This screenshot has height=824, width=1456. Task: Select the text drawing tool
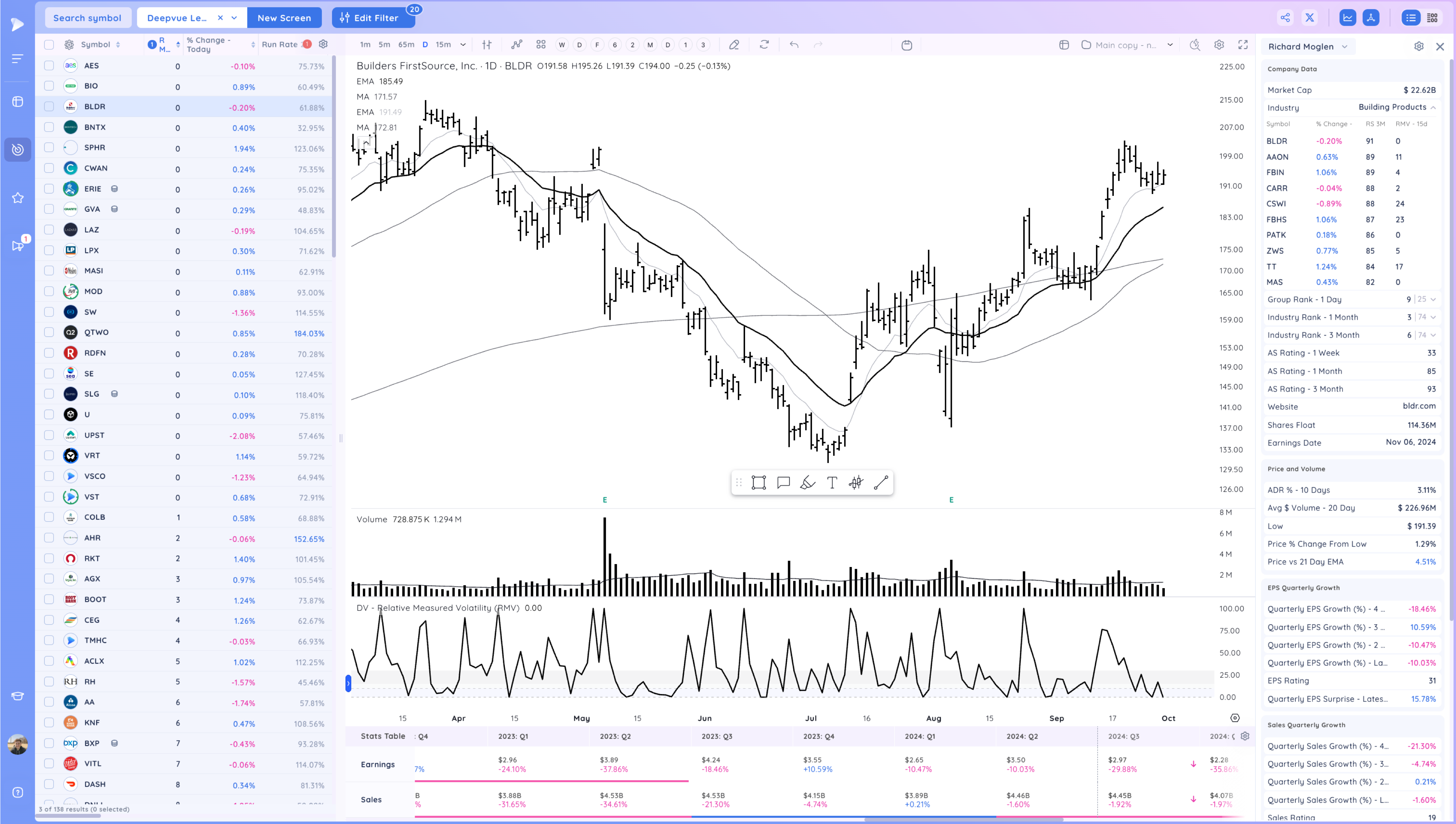pos(832,483)
